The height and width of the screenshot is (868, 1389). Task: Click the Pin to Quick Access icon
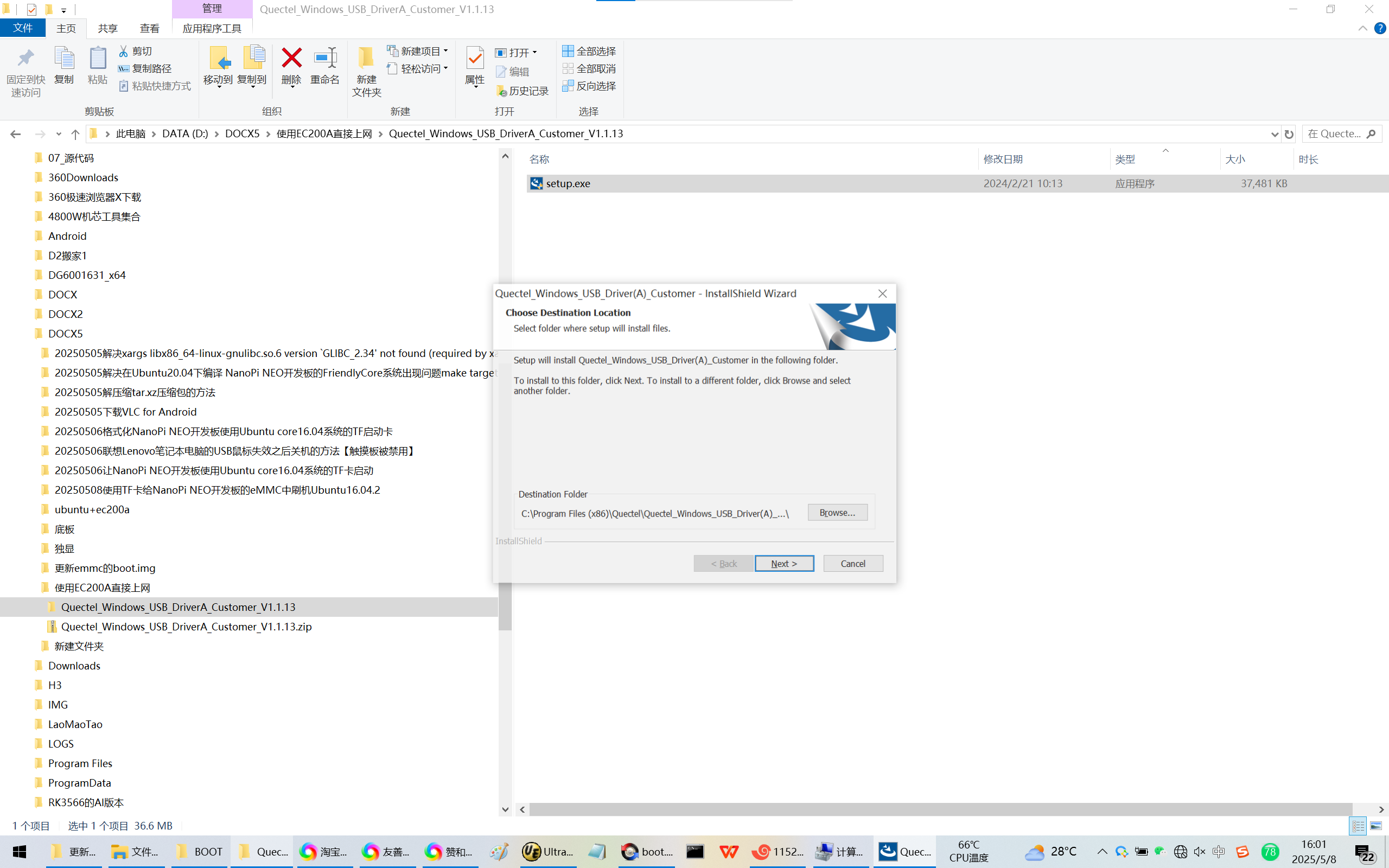[26, 58]
